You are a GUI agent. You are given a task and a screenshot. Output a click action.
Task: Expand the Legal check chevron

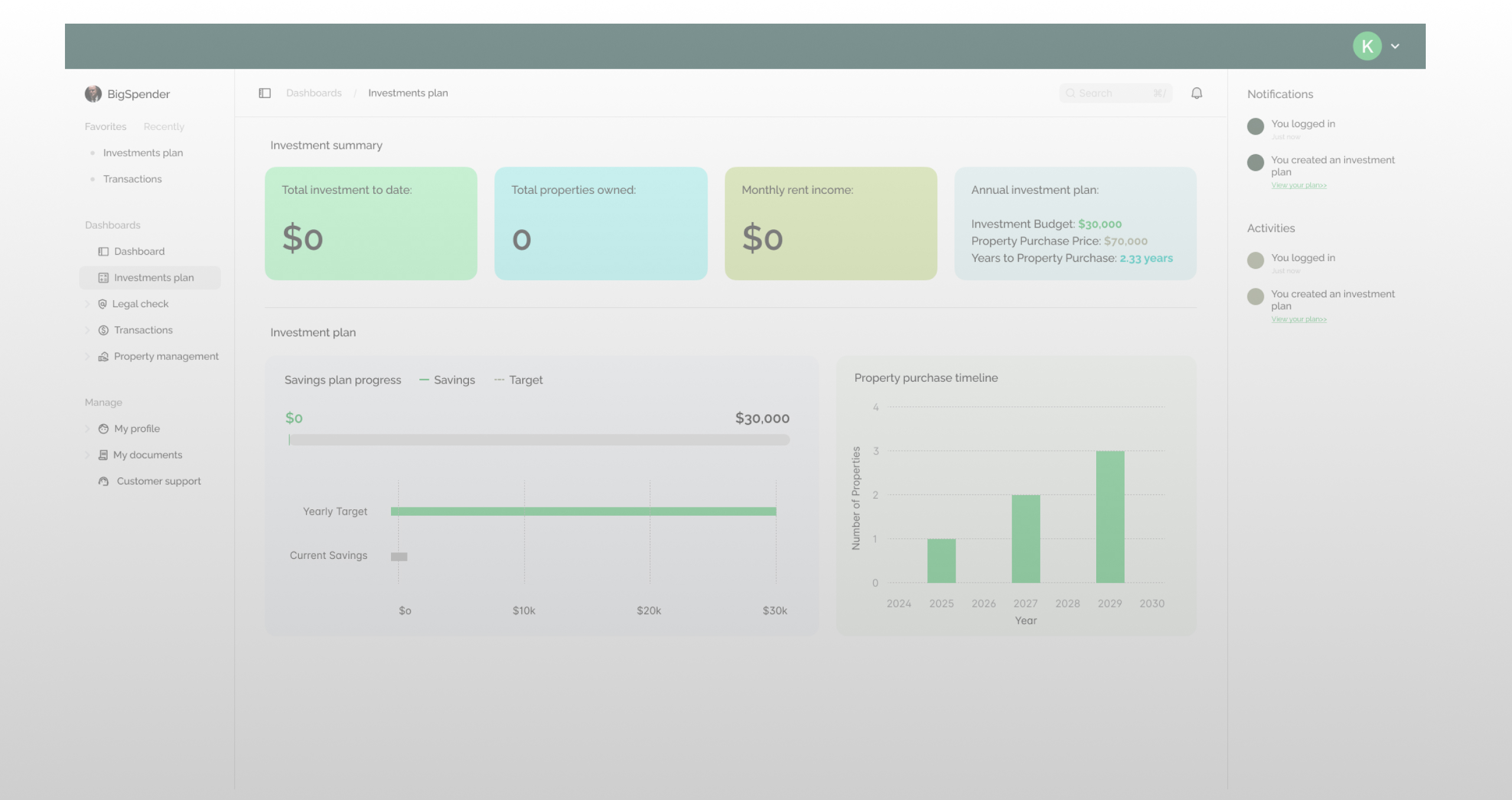click(x=87, y=304)
